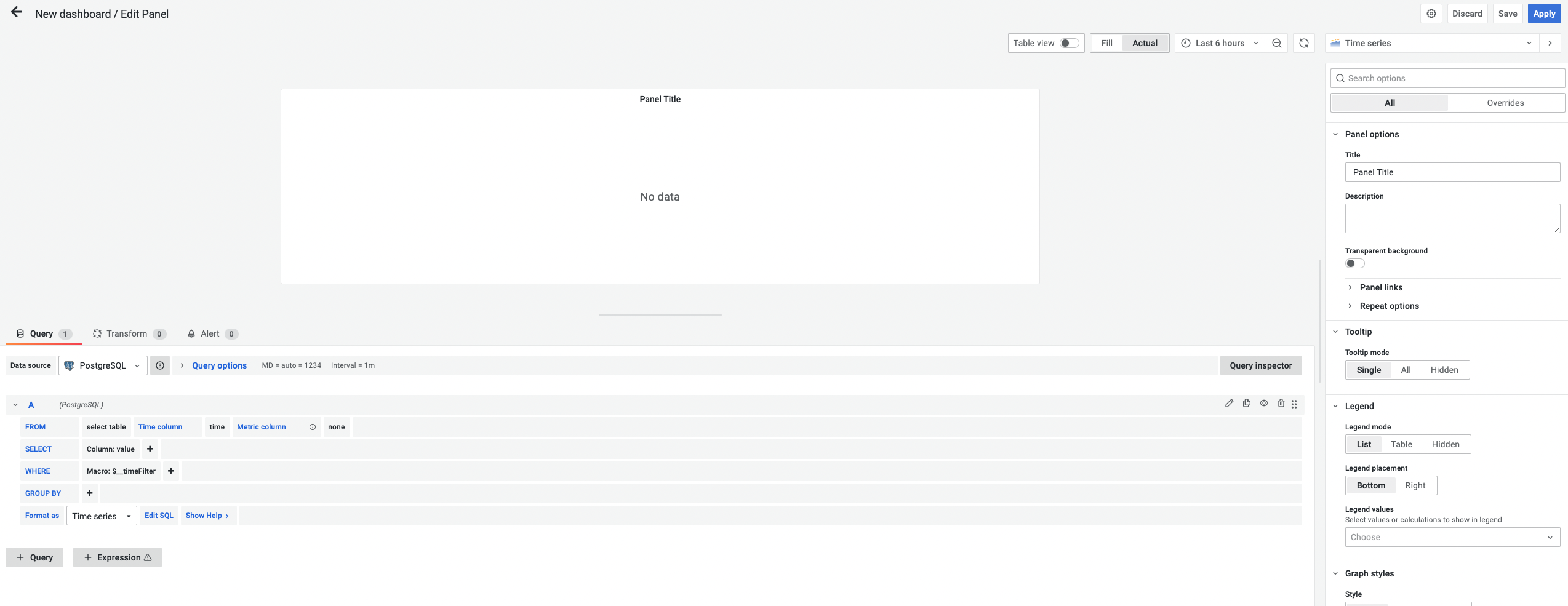
Task: Refresh the panel data
Action: coord(1304,43)
